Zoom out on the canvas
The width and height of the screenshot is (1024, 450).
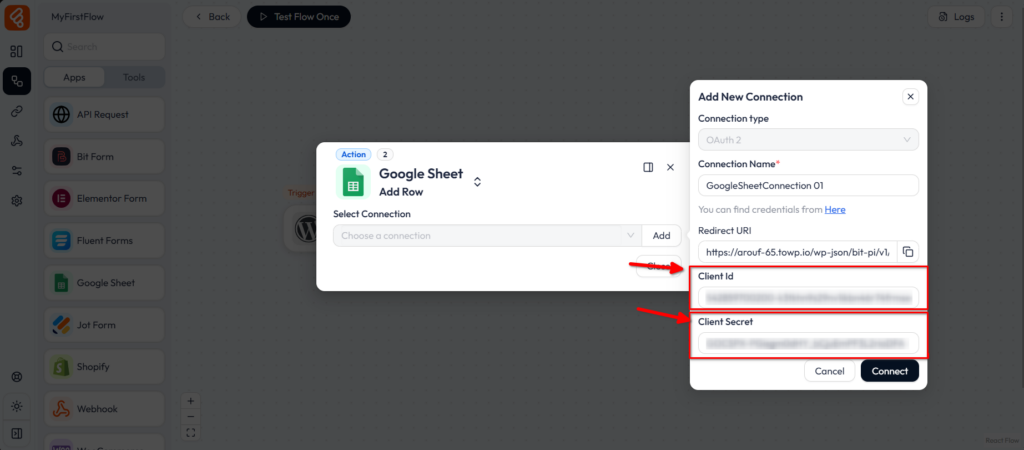191,417
